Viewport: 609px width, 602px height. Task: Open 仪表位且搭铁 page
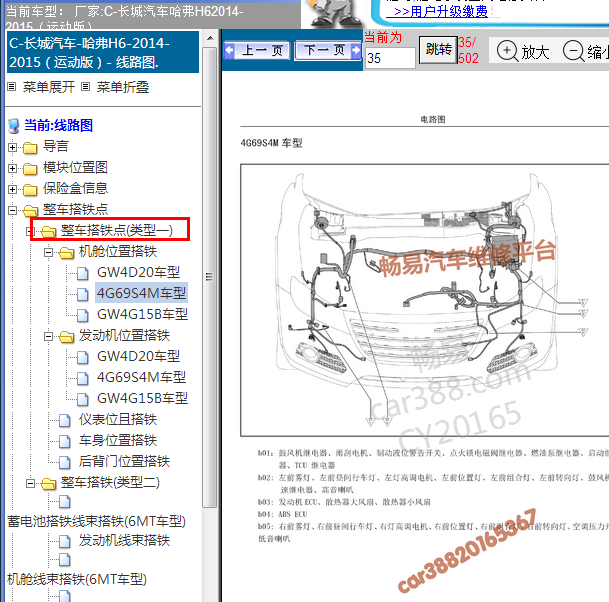[118, 419]
